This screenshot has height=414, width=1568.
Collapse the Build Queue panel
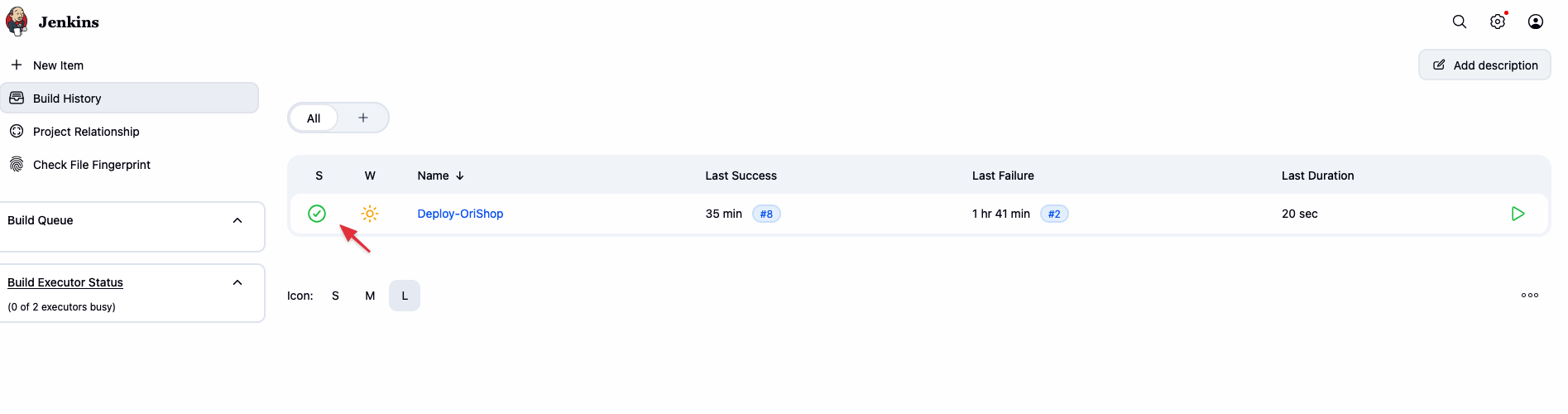tap(237, 220)
